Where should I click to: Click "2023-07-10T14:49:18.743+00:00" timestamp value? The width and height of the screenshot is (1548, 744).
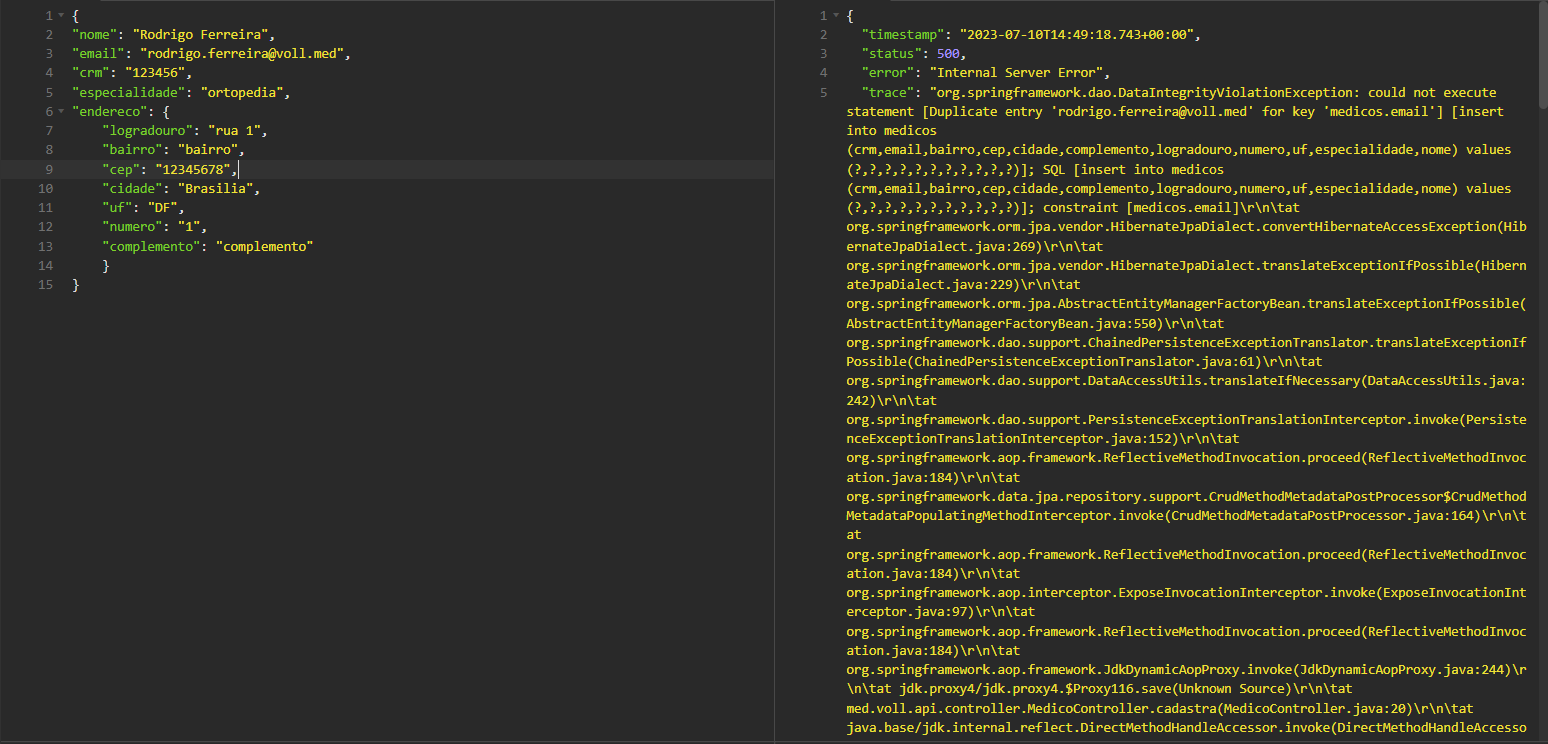[x=1079, y=35]
